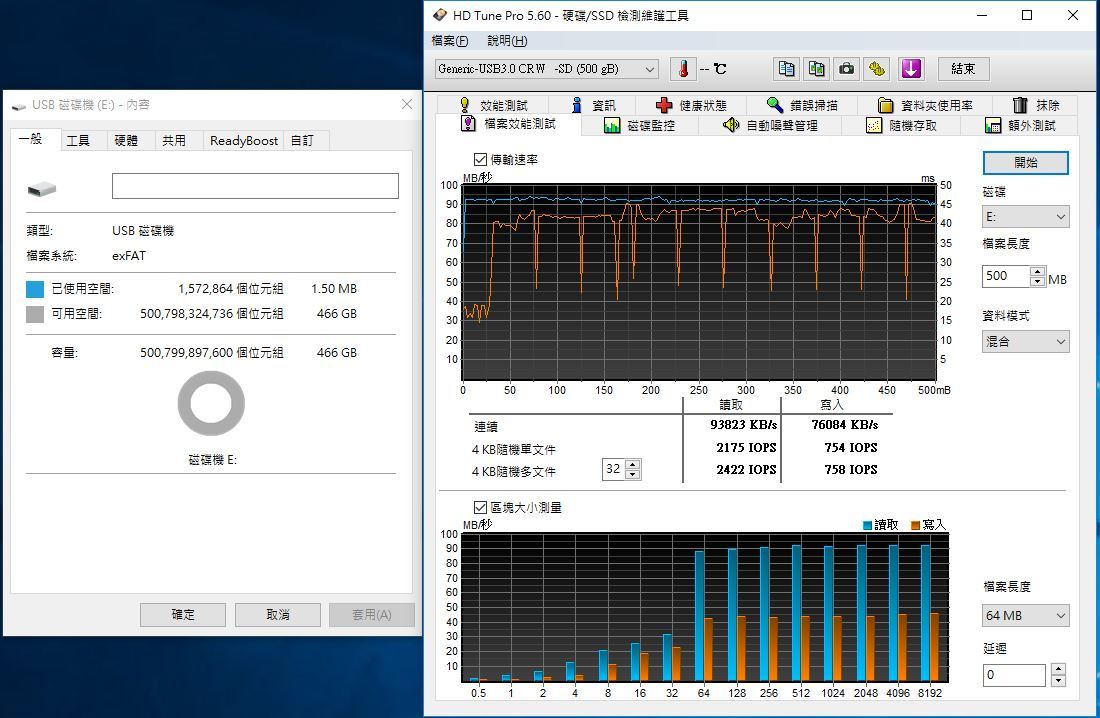The image size is (1100, 718).
Task: Click the camera save screenshot icon
Action: pyautogui.click(x=847, y=69)
